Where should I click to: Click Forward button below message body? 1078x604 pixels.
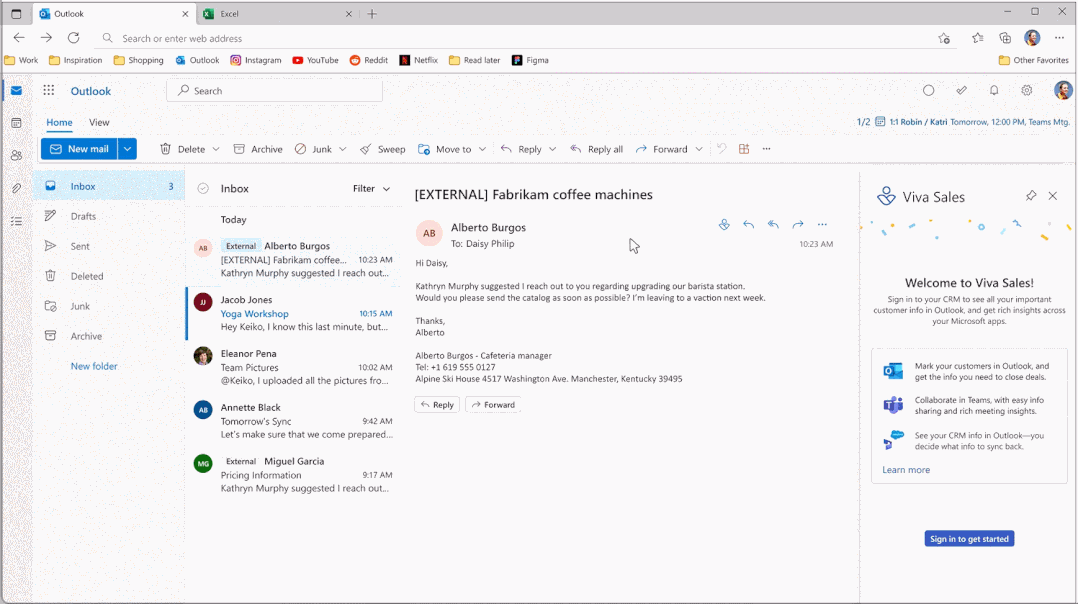tap(494, 405)
